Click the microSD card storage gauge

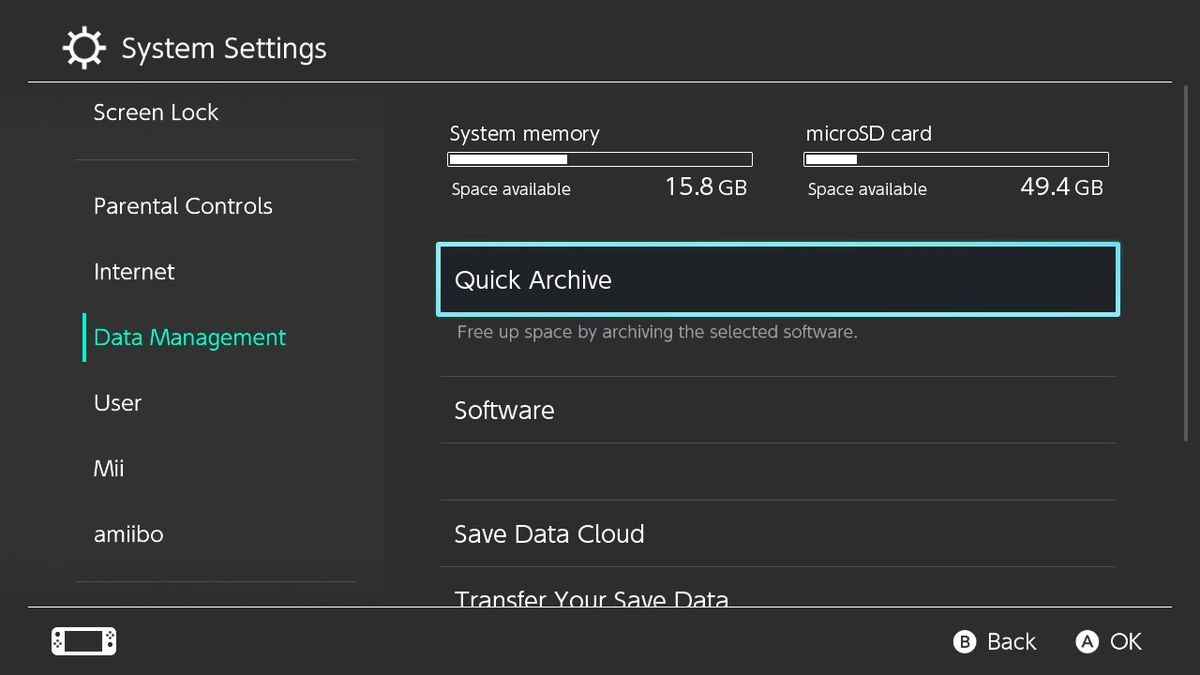[955, 159]
